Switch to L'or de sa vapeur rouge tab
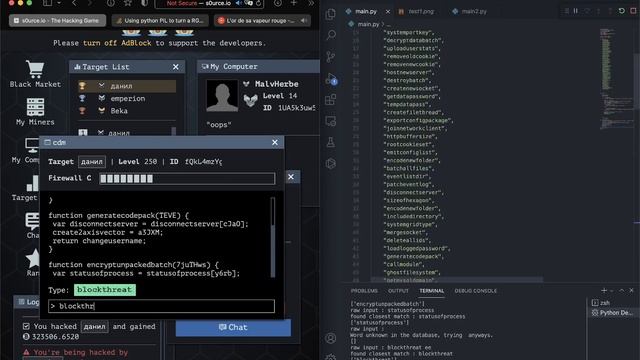This screenshot has width=640, height=360. [262, 20]
